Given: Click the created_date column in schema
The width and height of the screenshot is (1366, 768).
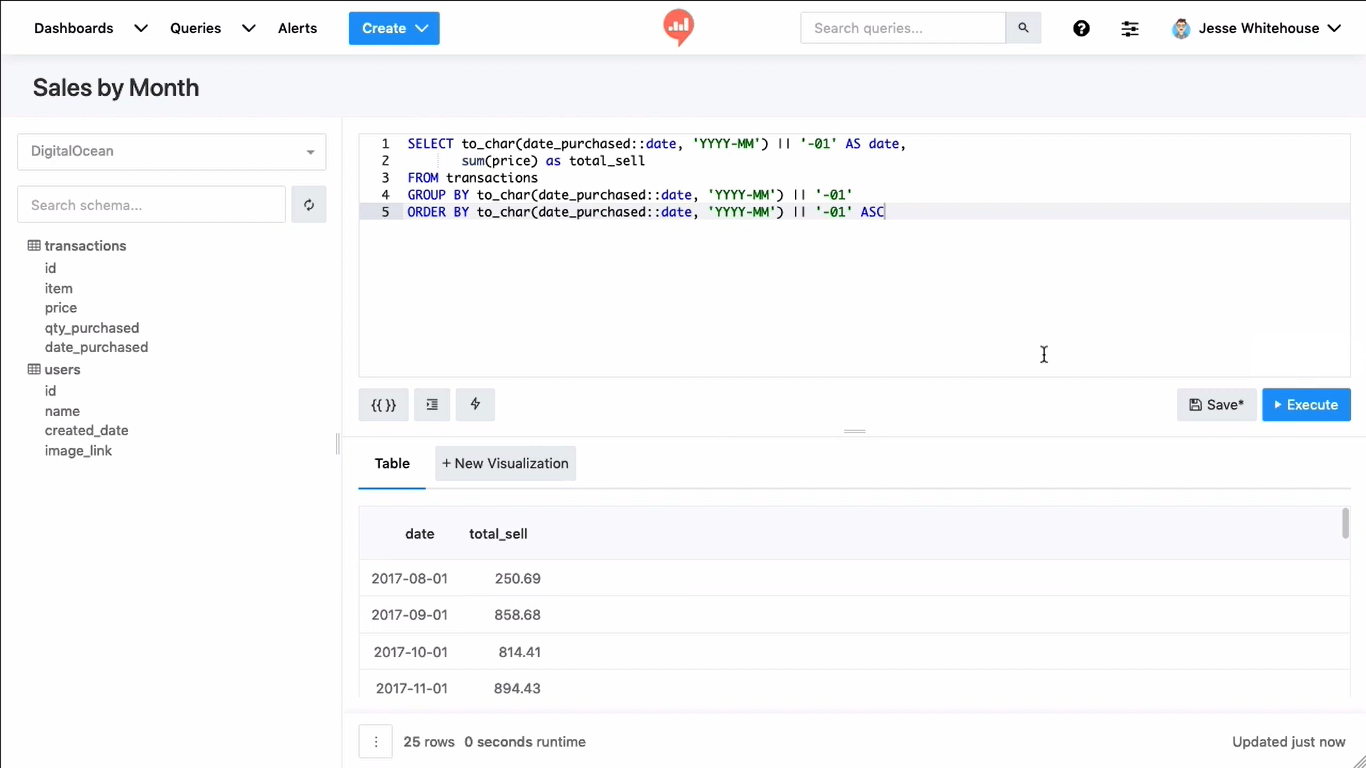Looking at the screenshot, I should [87, 431].
